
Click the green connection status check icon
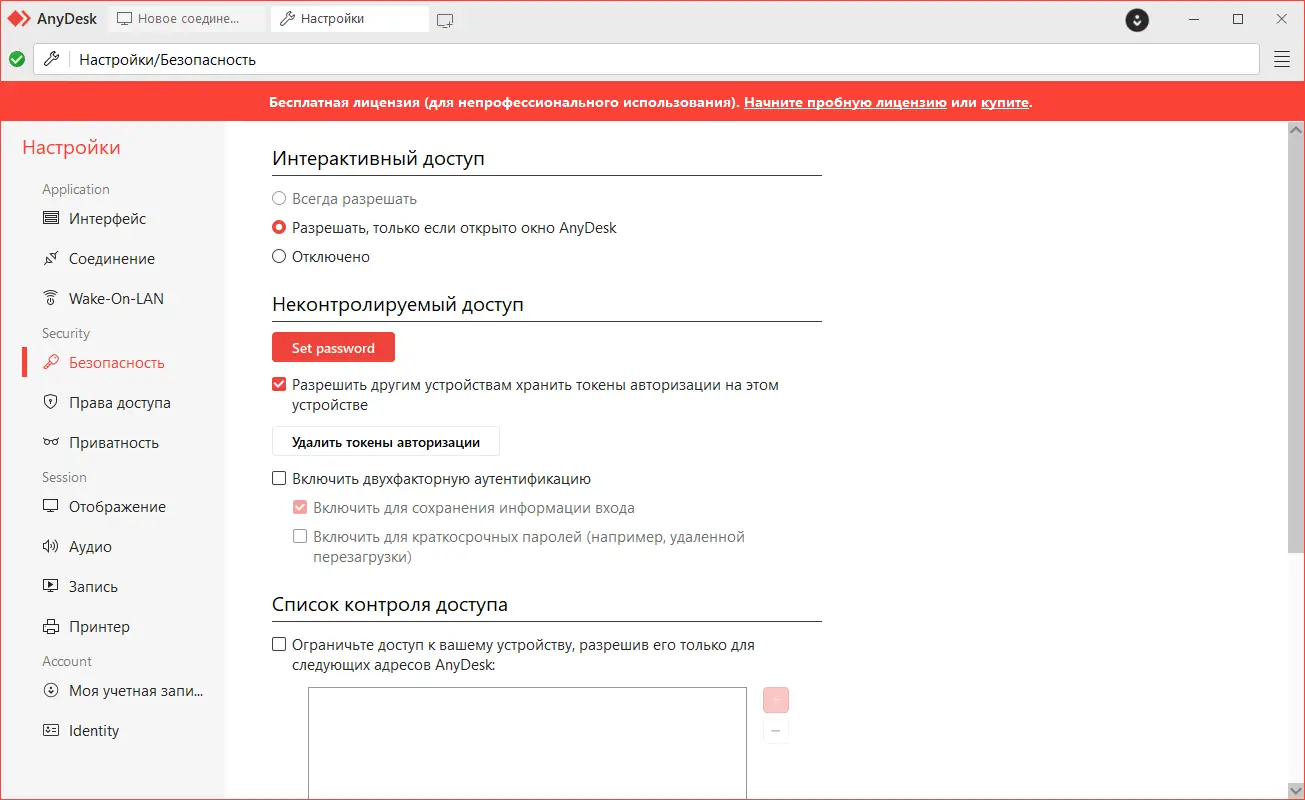pos(17,59)
